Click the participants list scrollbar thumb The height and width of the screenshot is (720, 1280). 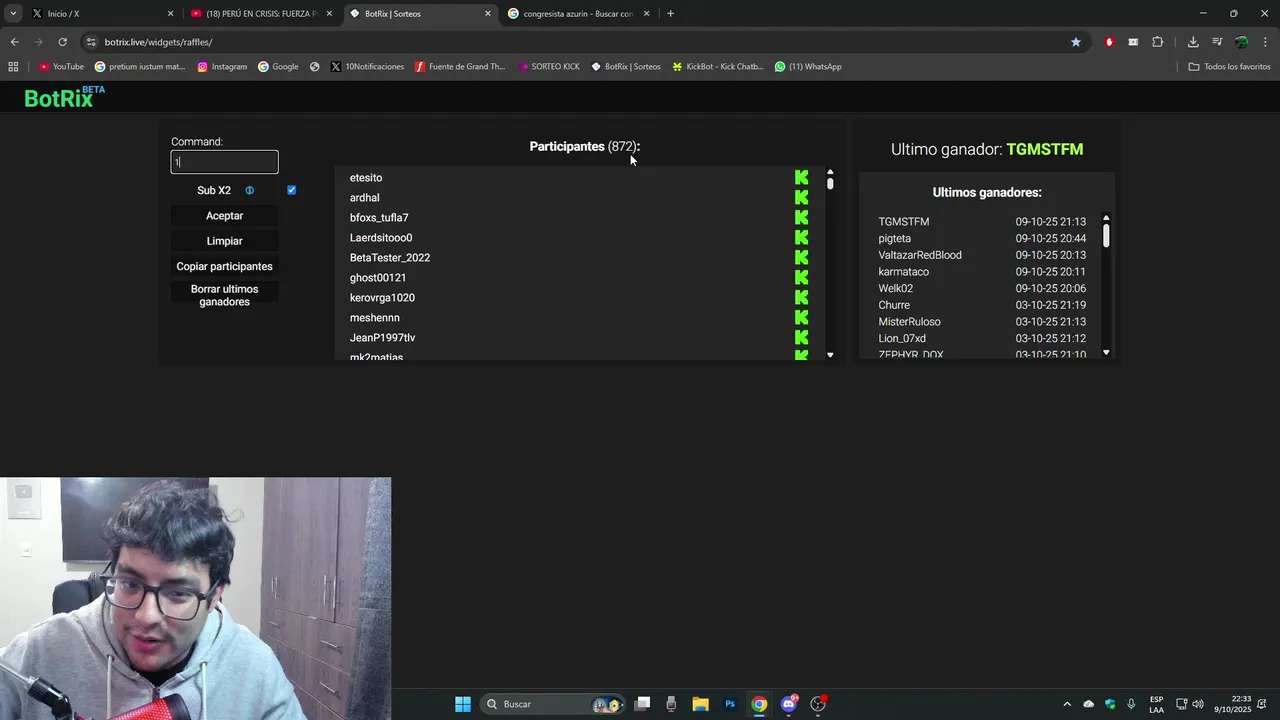(x=830, y=184)
